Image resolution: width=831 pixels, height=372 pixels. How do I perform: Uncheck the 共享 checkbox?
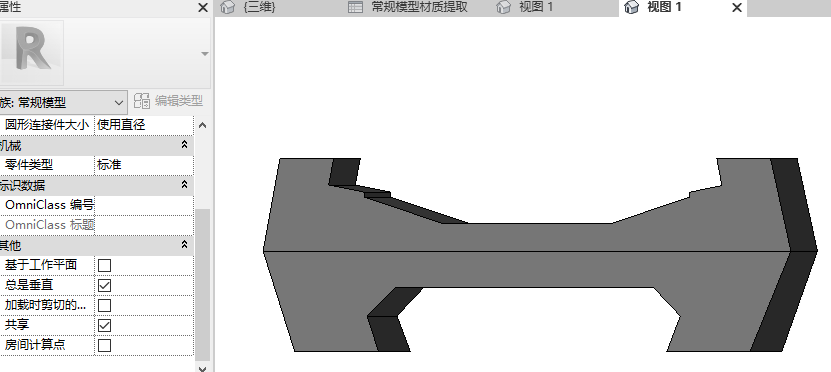click(x=105, y=325)
